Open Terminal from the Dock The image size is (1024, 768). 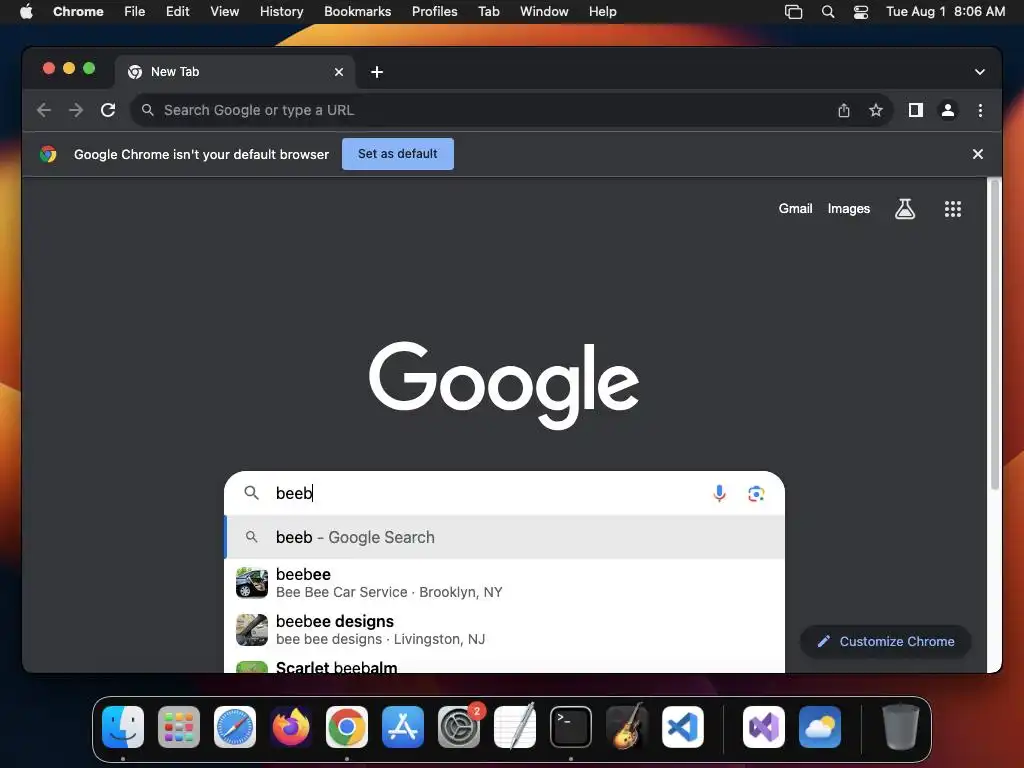(571, 727)
